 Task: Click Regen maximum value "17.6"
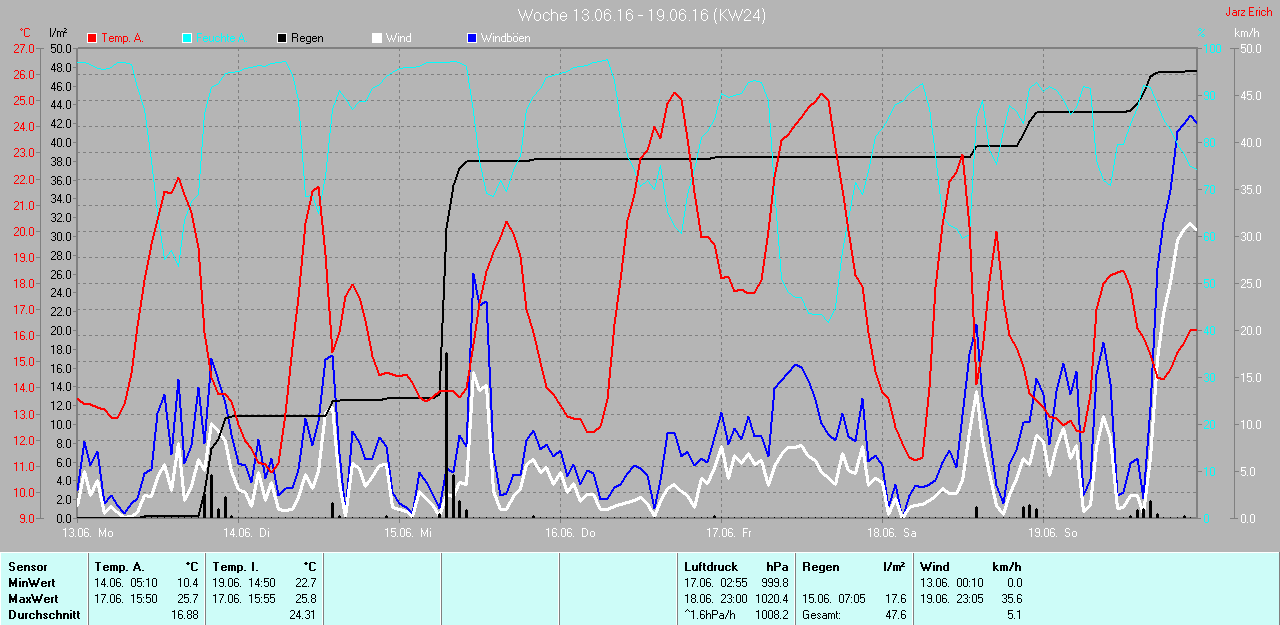pos(895,599)
